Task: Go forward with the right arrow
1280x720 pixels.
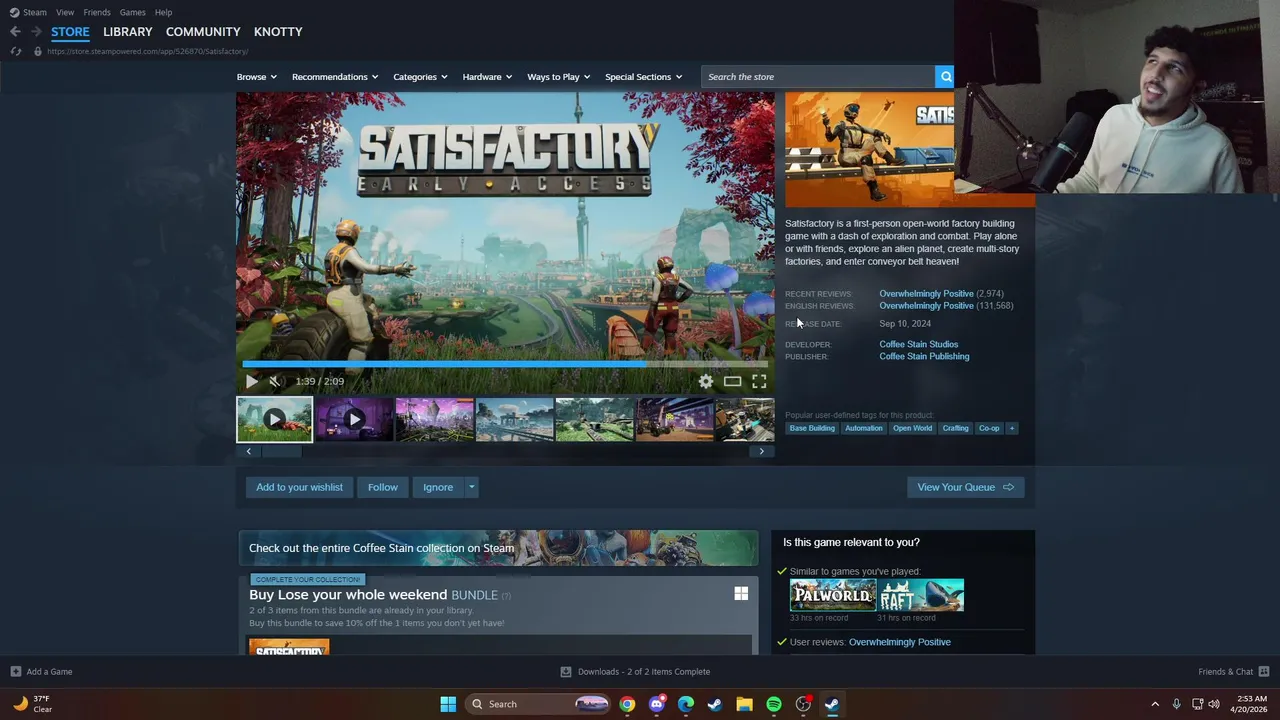Action: coord(36,32)
